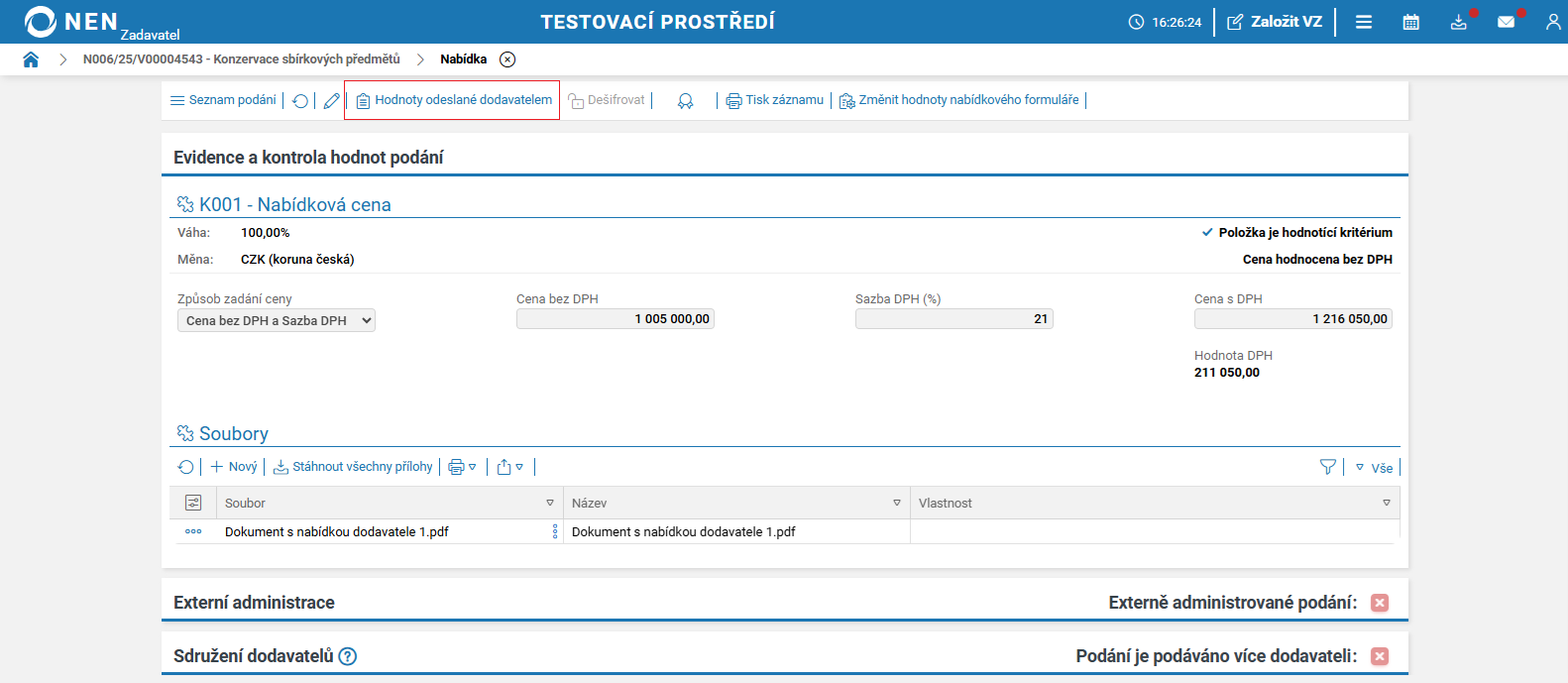The image size is (1568, 683).
Task: Toggle Podání je podáváno více dodavateli indicator
Action: [1380, 656]
